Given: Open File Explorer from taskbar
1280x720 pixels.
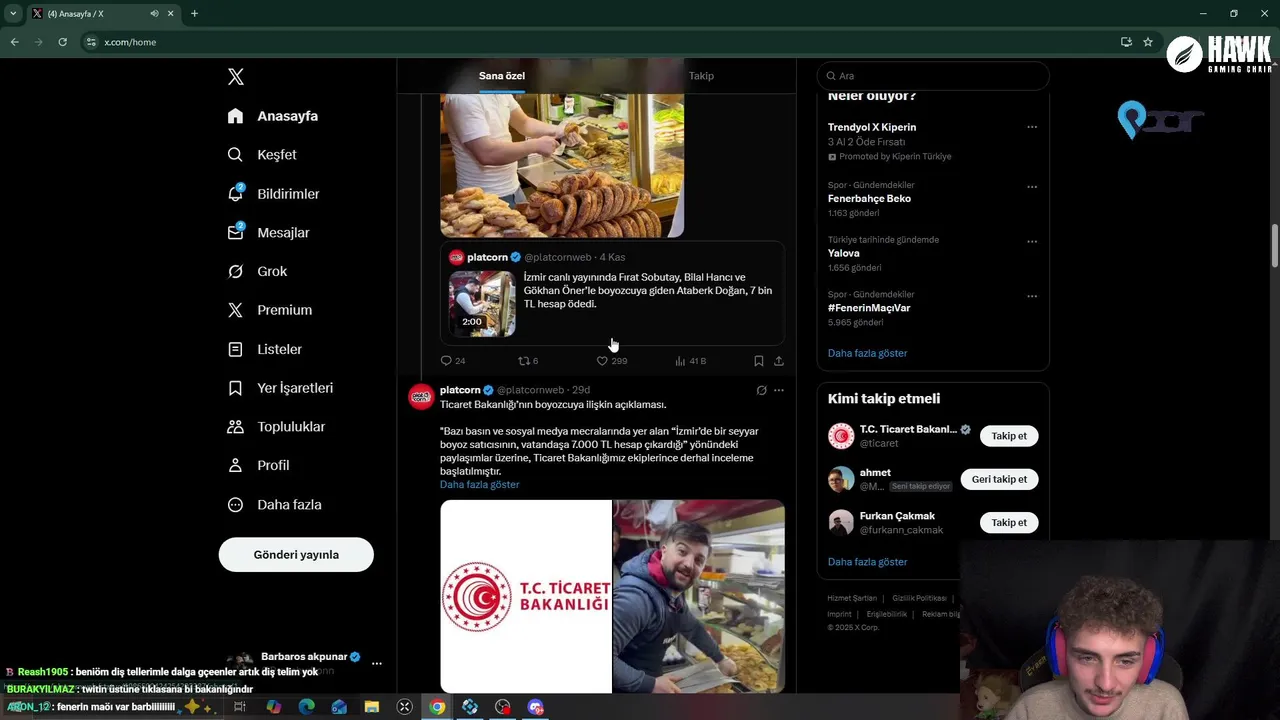Looking at the screenshot, I should pyautogui.click(x=371, y=707).
